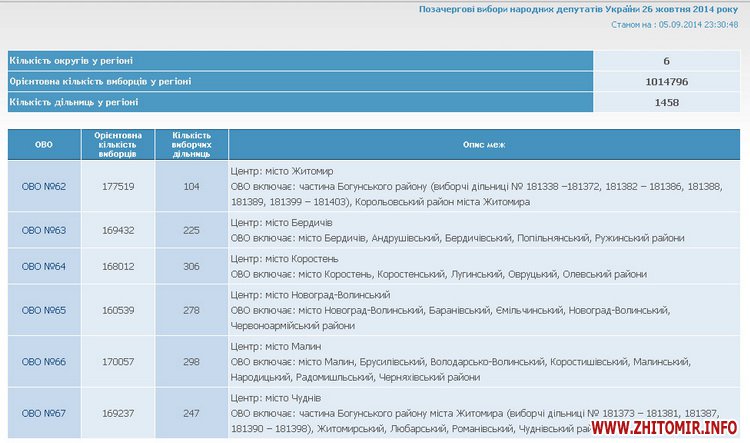
Task: Open the ОВО №63 district link
Action: [44, 230]
